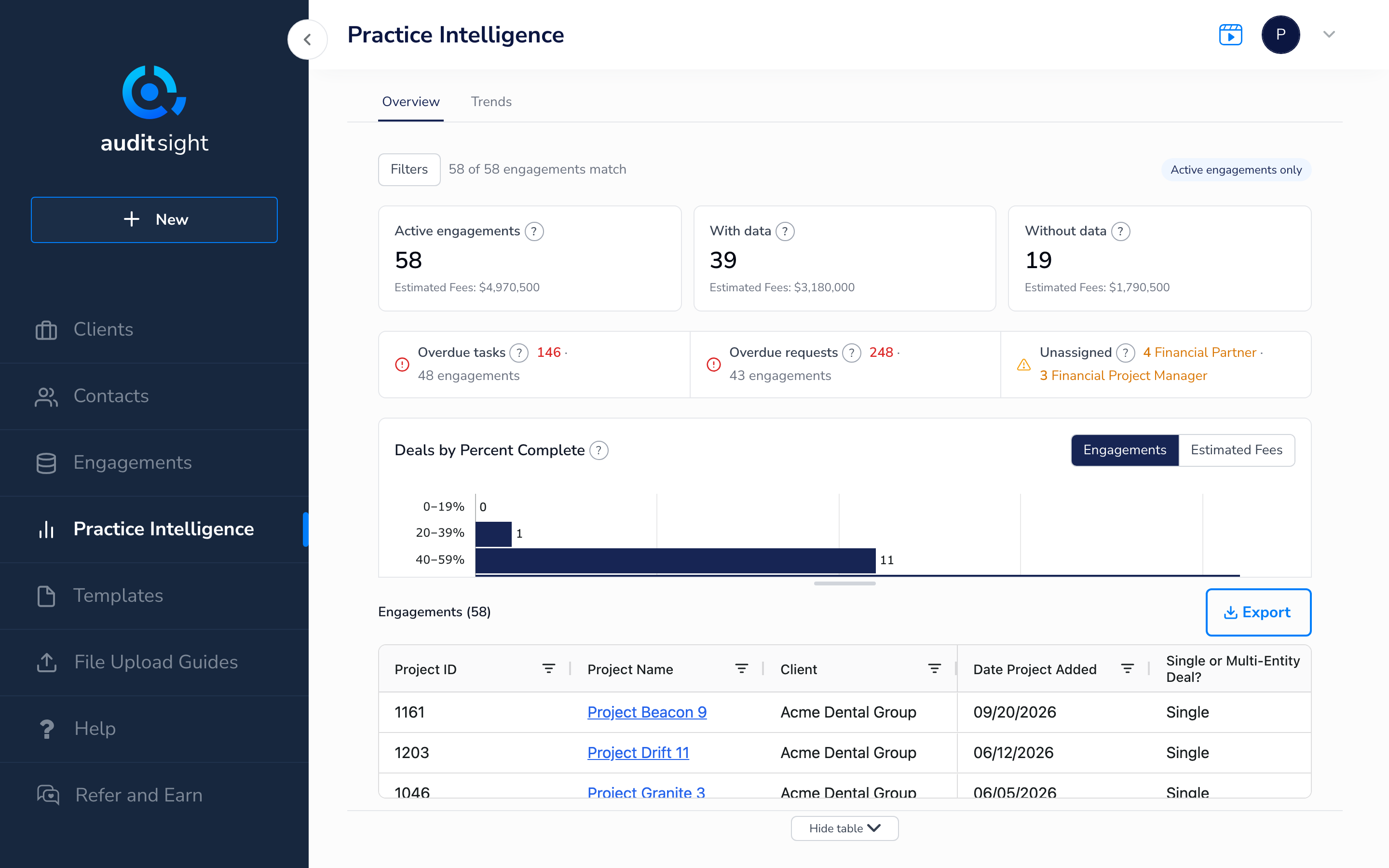The height and width of the screenshot is (868, 1389).
Task: Open the user avatar P menu
Action: [x=1280, y=35]
